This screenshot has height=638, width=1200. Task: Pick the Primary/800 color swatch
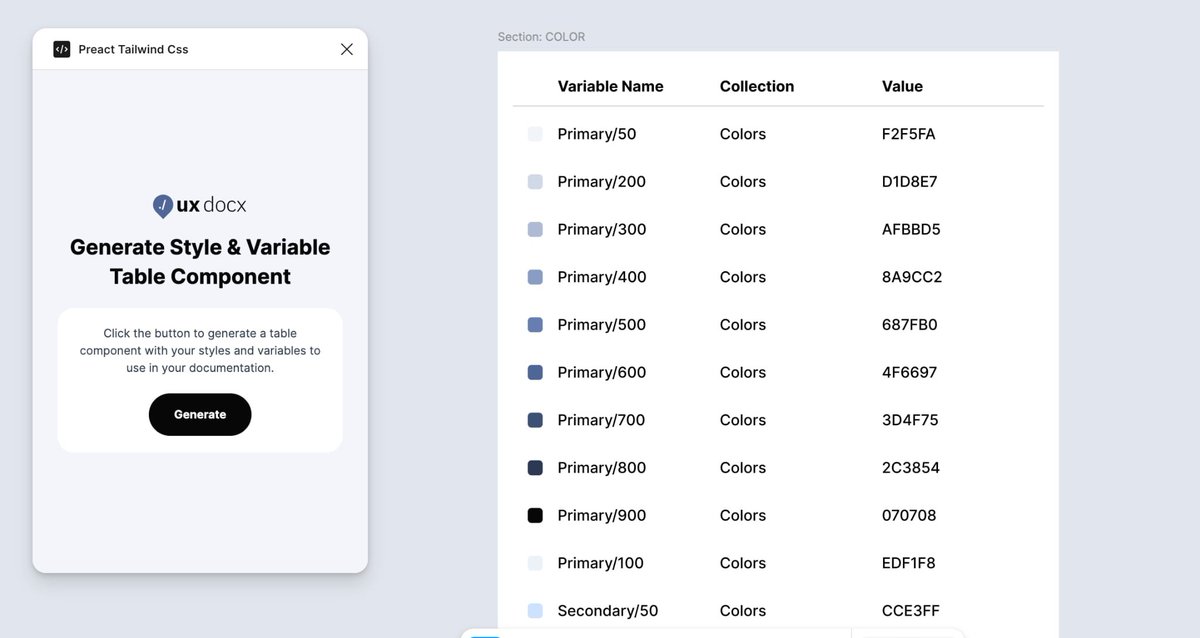click(535, 468)
